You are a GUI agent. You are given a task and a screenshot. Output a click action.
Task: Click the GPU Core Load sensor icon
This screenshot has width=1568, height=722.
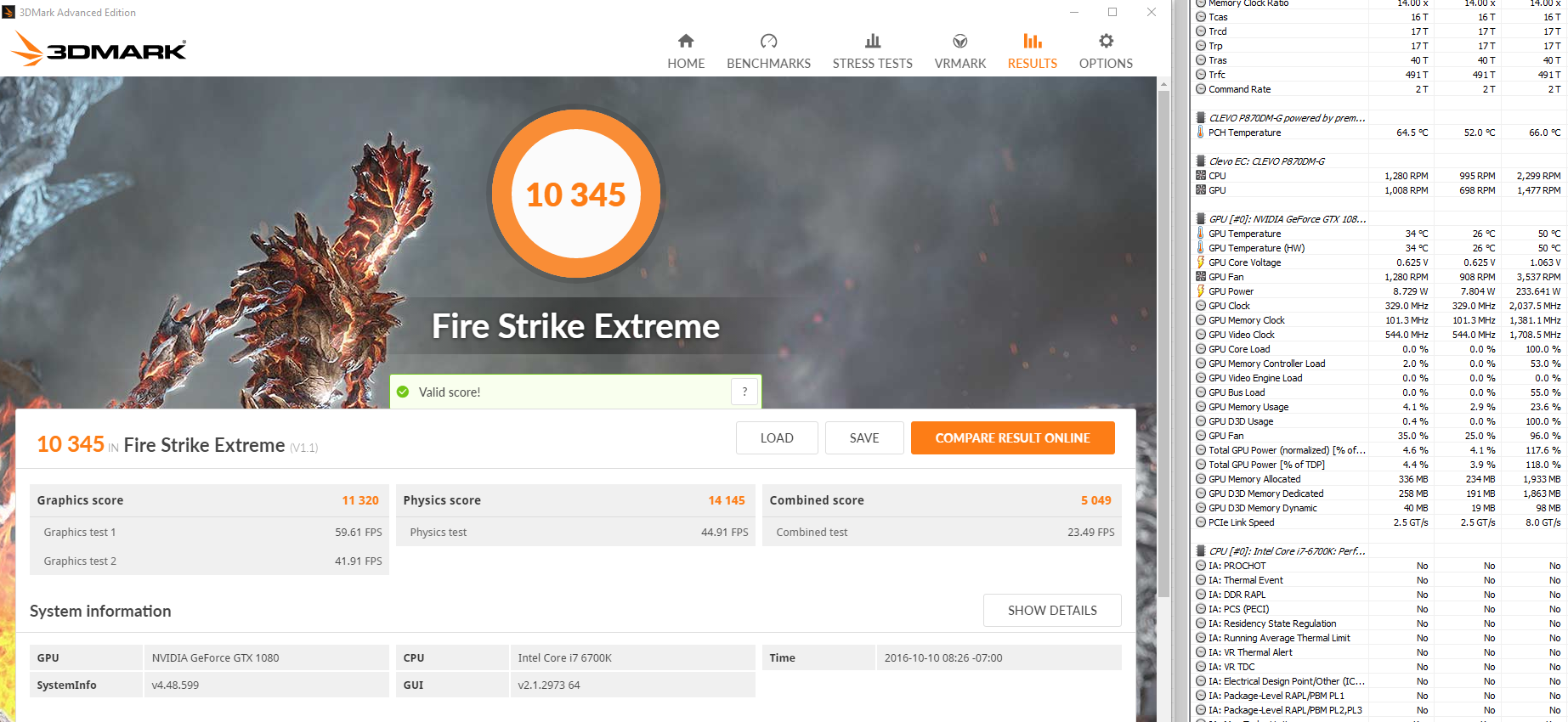coord(1201,348)
